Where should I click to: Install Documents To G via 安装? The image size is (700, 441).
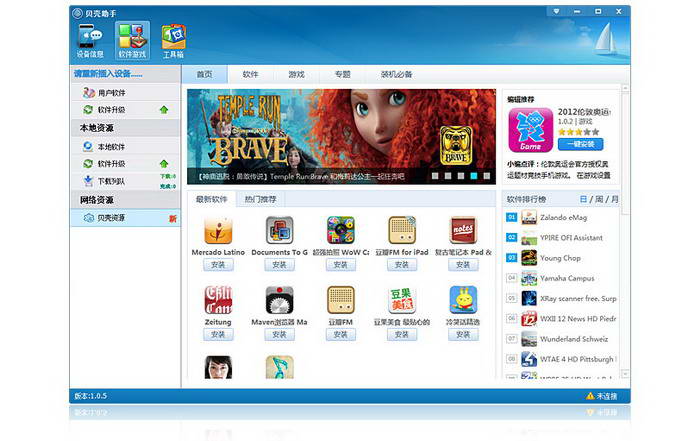pyautogui.click(x=279, y=265)
